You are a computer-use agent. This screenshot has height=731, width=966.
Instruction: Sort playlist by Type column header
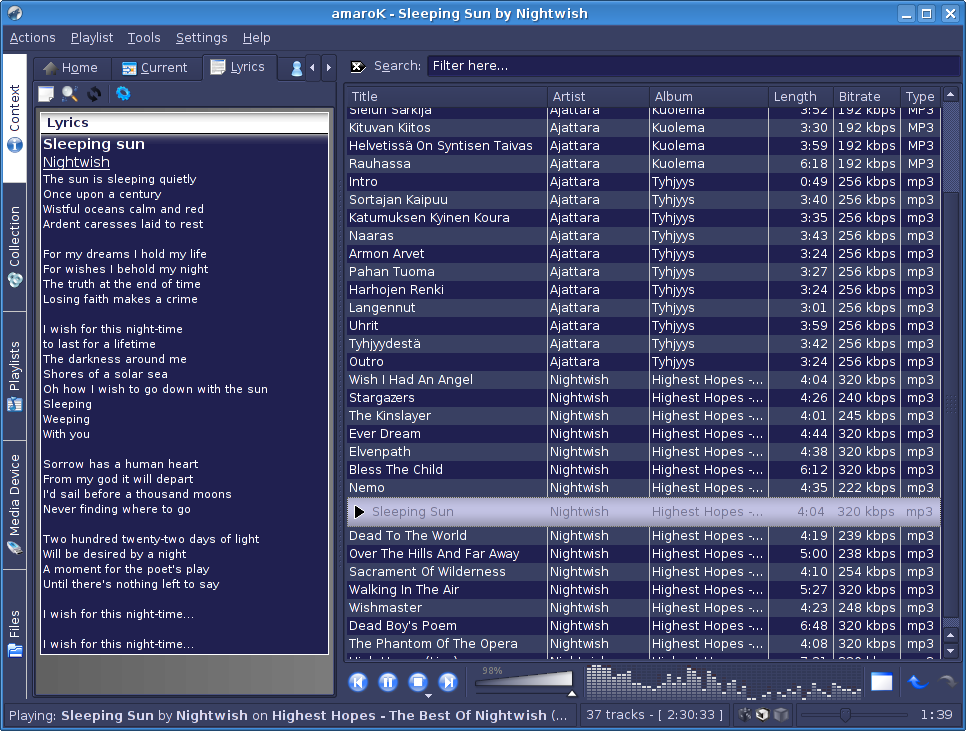point(920,96)
